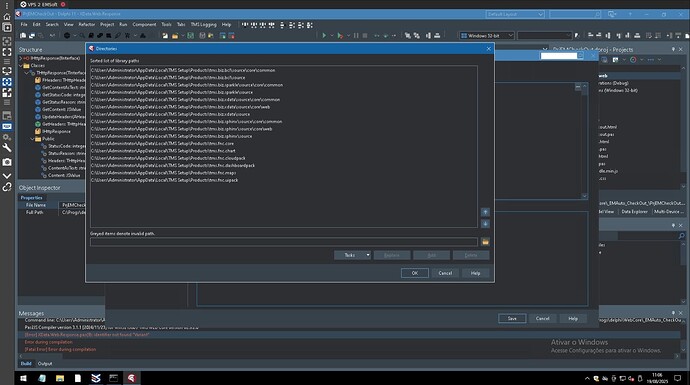Image resolution: width=690 pixels, height=385 pixels.
Task: Select the tms.biz.bcl\source\core\common path
Action: 183,70
